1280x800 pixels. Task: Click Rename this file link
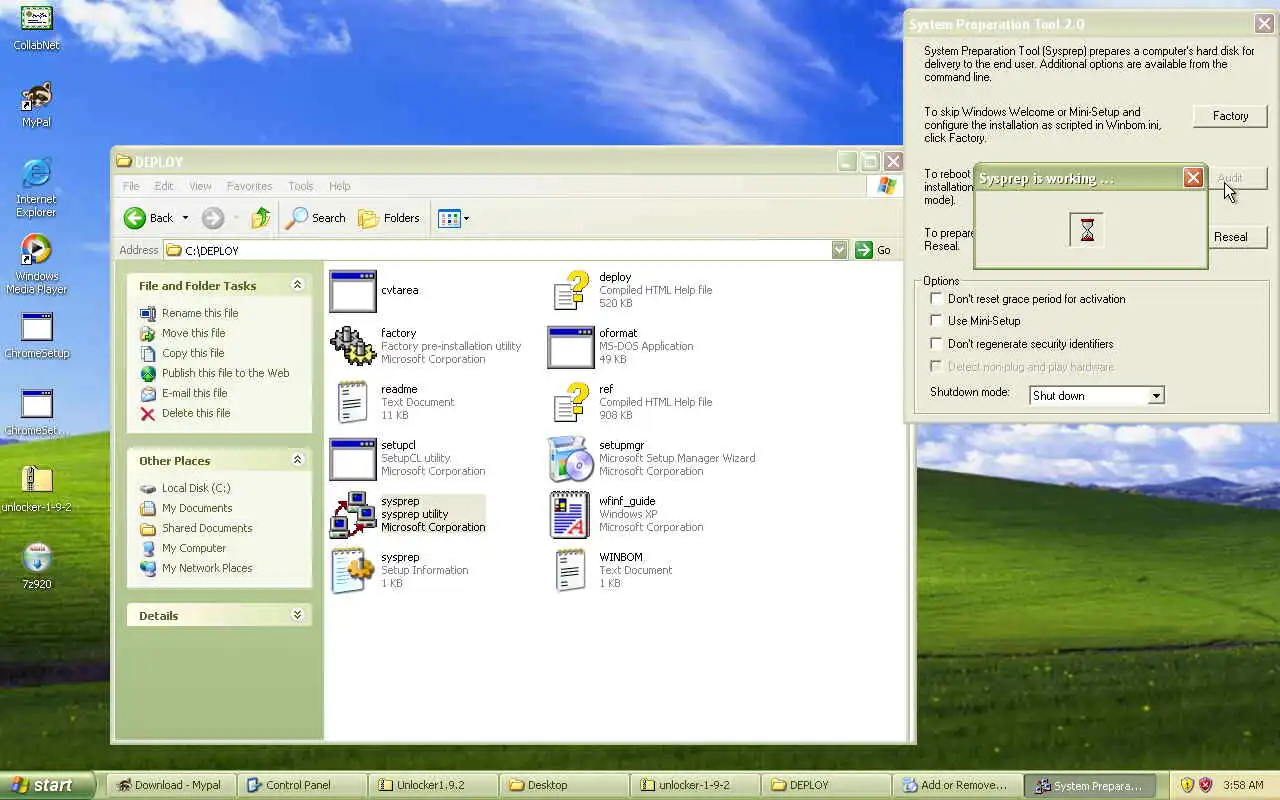pyautogui.click(x=200, y=313)
